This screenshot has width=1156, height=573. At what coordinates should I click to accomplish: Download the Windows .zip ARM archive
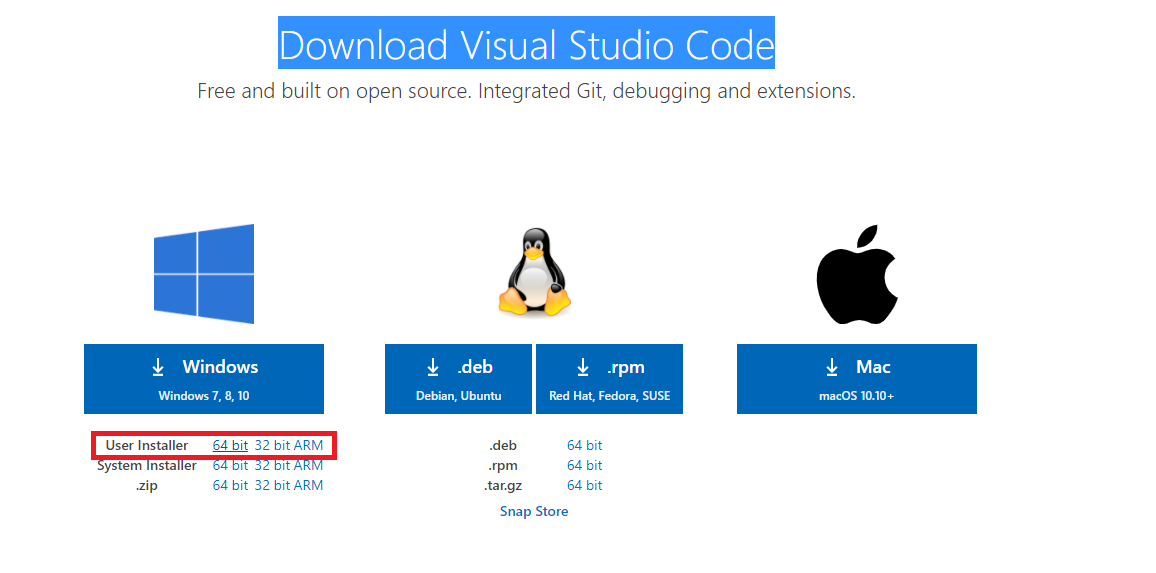[x=308, y=485]
